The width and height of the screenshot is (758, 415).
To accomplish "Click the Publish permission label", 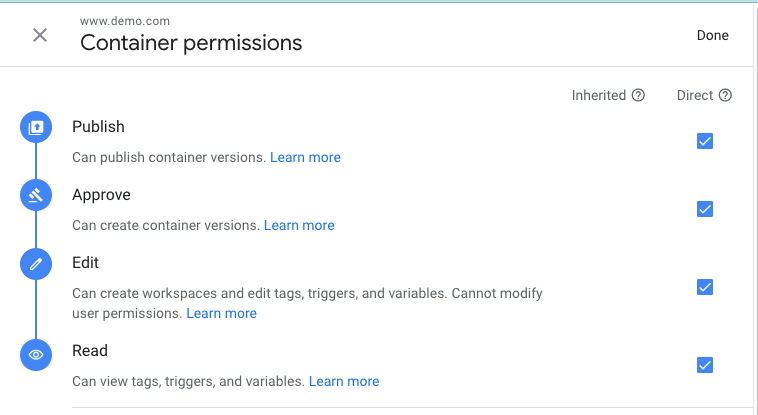I will (98, 127).
